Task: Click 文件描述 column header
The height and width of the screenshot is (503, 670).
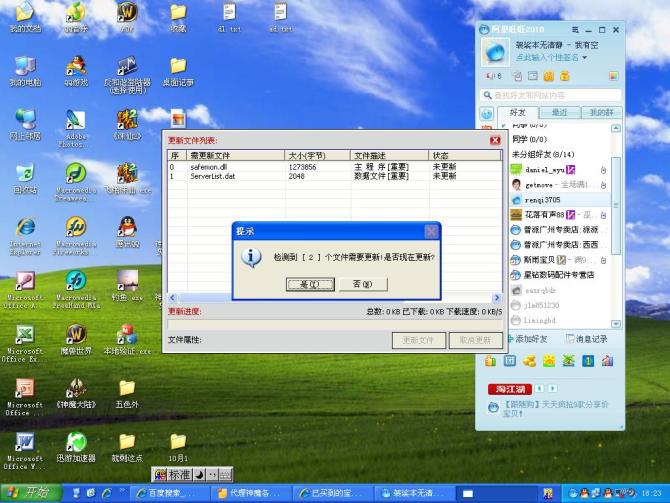Action: coord(389,155)
